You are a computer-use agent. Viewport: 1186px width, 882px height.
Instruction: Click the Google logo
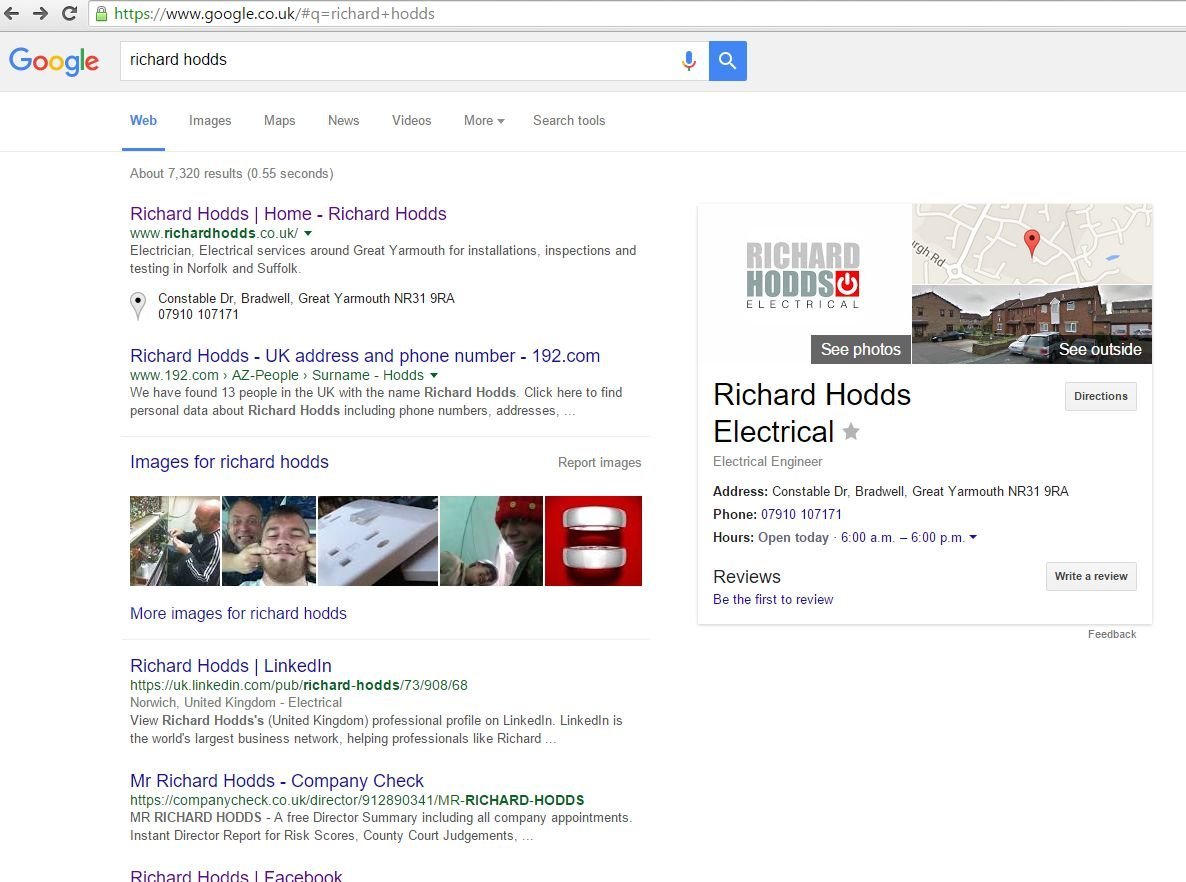click(x=54, y=61)
